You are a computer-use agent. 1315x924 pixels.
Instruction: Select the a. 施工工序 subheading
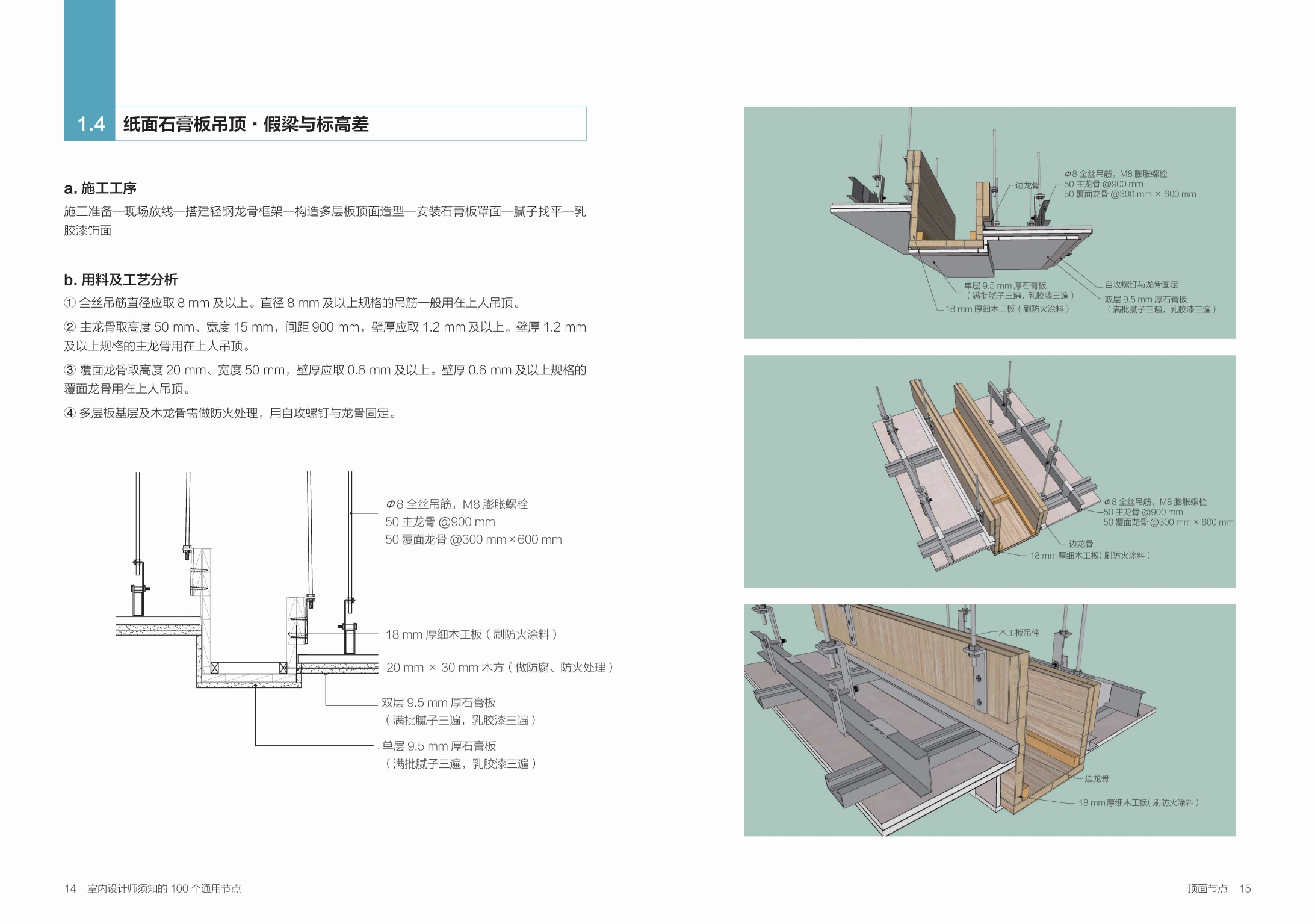coord(101,188)
